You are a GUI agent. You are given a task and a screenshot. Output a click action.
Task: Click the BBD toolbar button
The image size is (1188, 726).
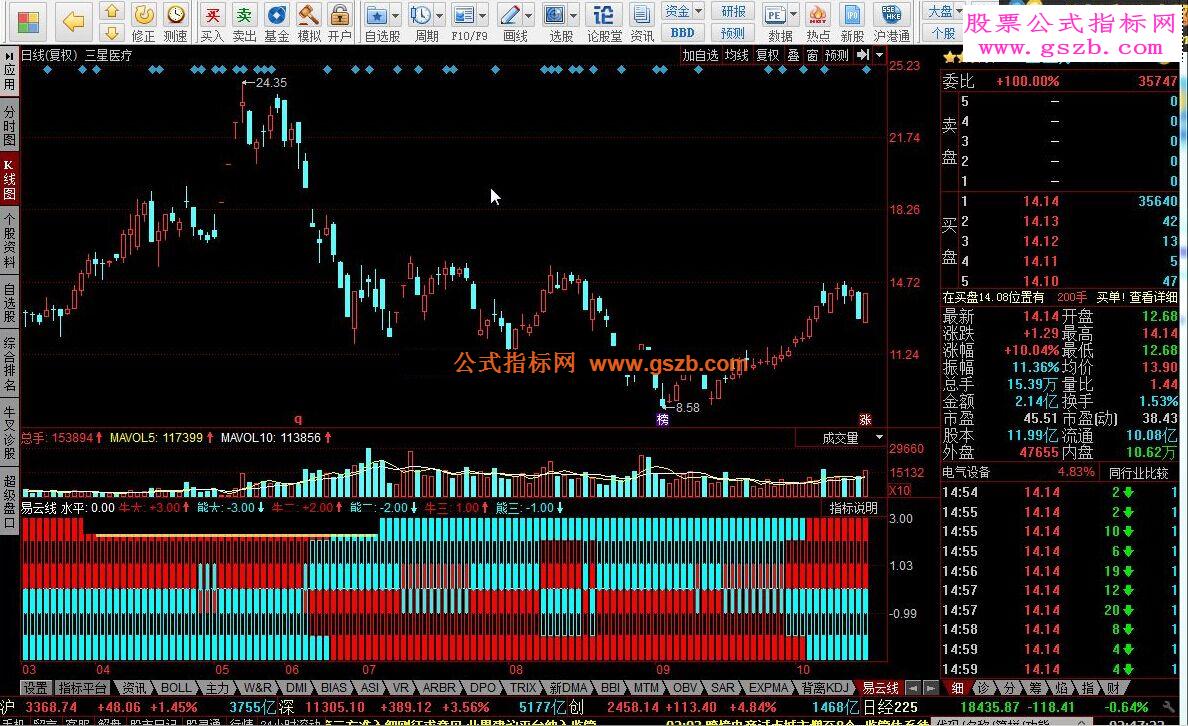point(683,33)
